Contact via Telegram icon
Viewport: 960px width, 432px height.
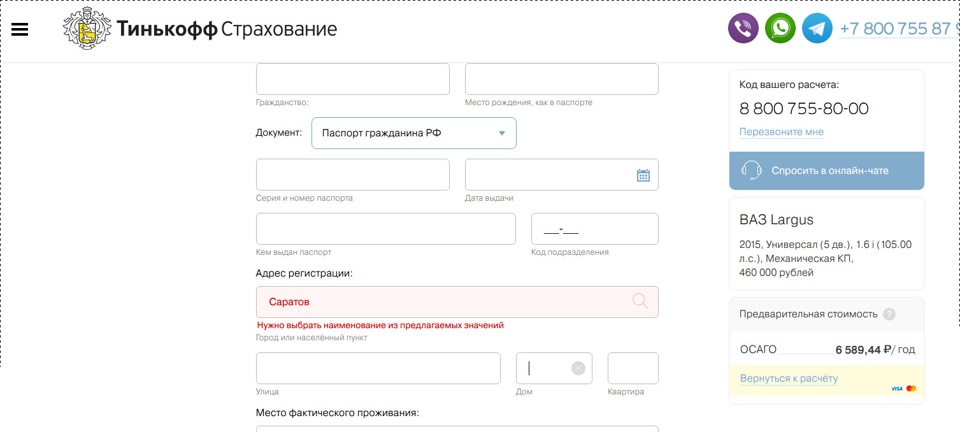817,28
